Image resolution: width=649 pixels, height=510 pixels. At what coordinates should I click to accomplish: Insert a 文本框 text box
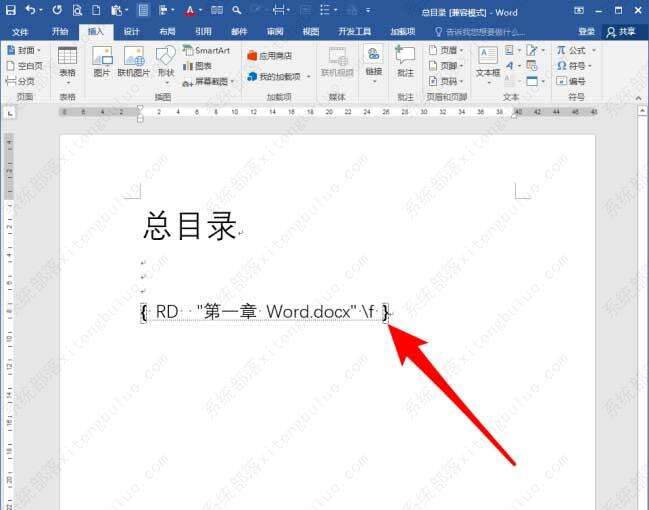[x=488, y=64]
